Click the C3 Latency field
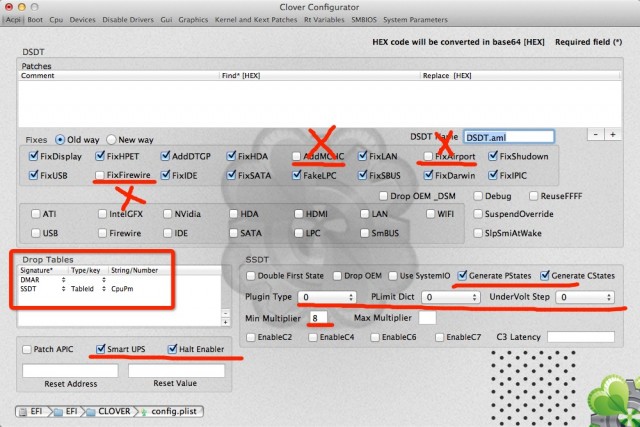Viewport: 640px width, 427px height. [581, 337]
